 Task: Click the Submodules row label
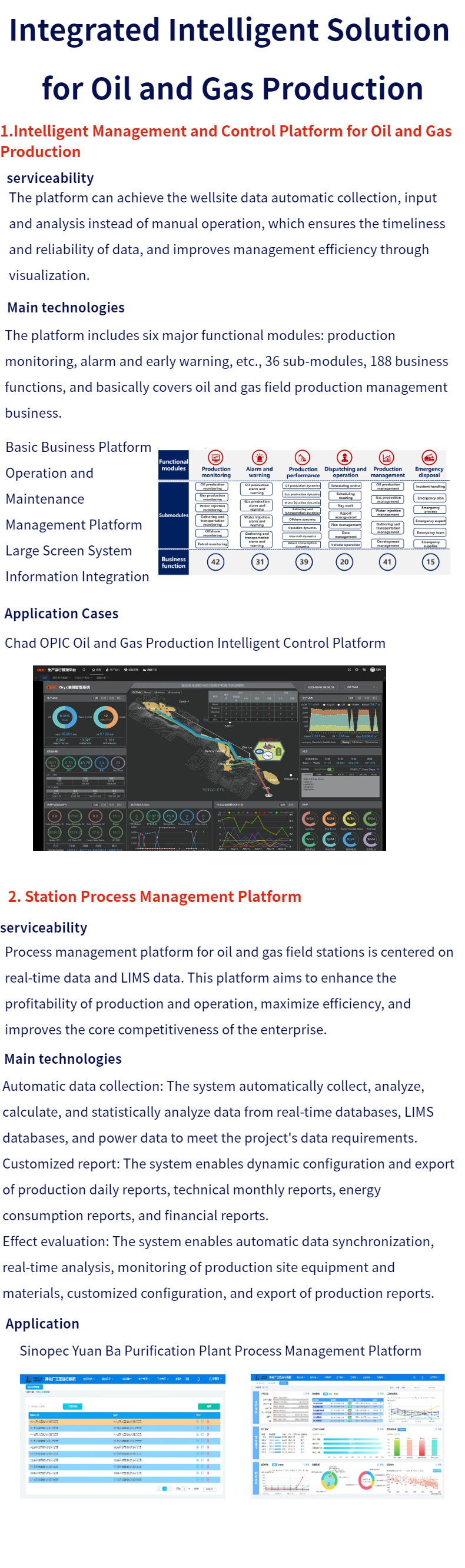click(x=174, y=515)
